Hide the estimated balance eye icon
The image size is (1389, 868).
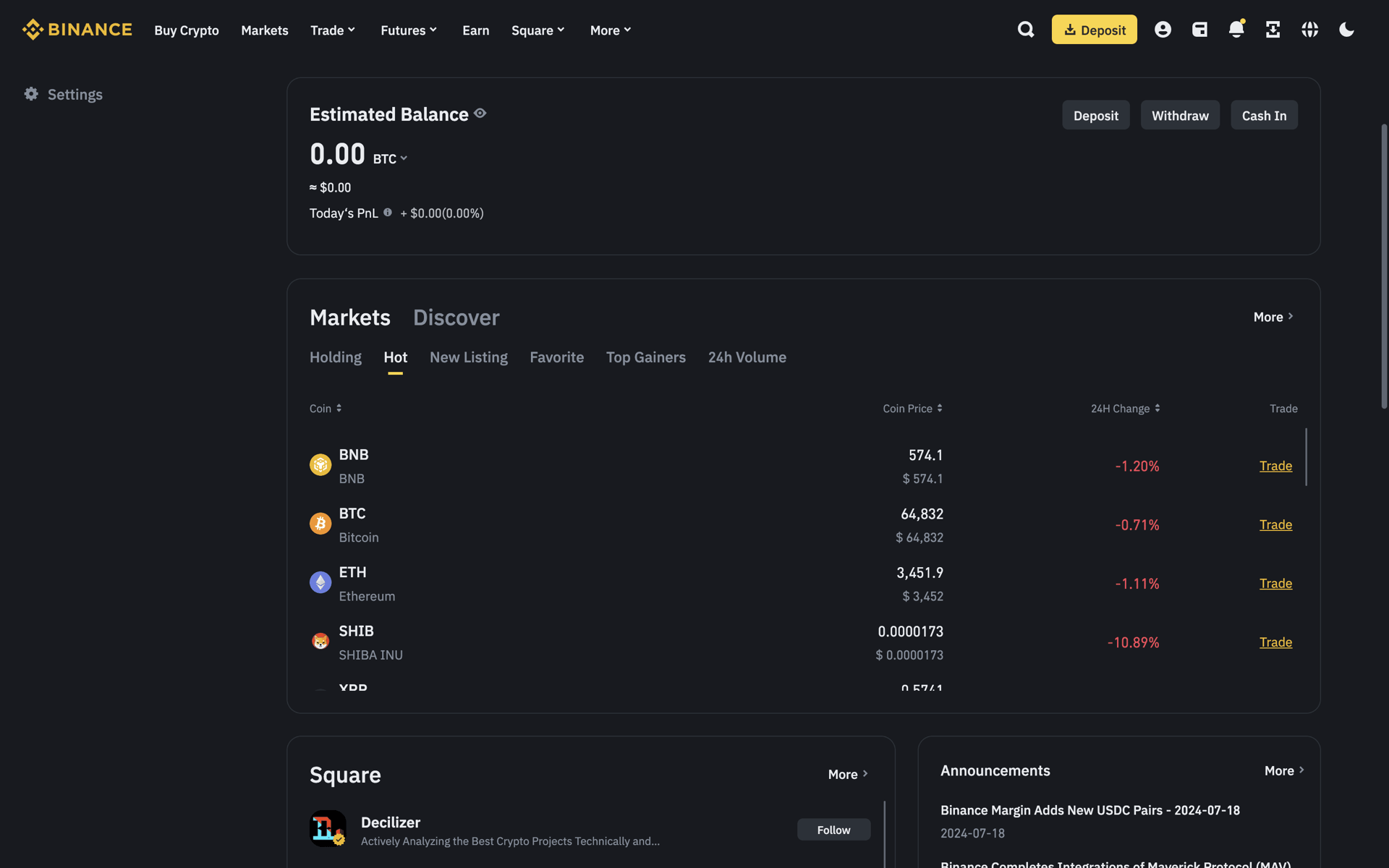480,114
